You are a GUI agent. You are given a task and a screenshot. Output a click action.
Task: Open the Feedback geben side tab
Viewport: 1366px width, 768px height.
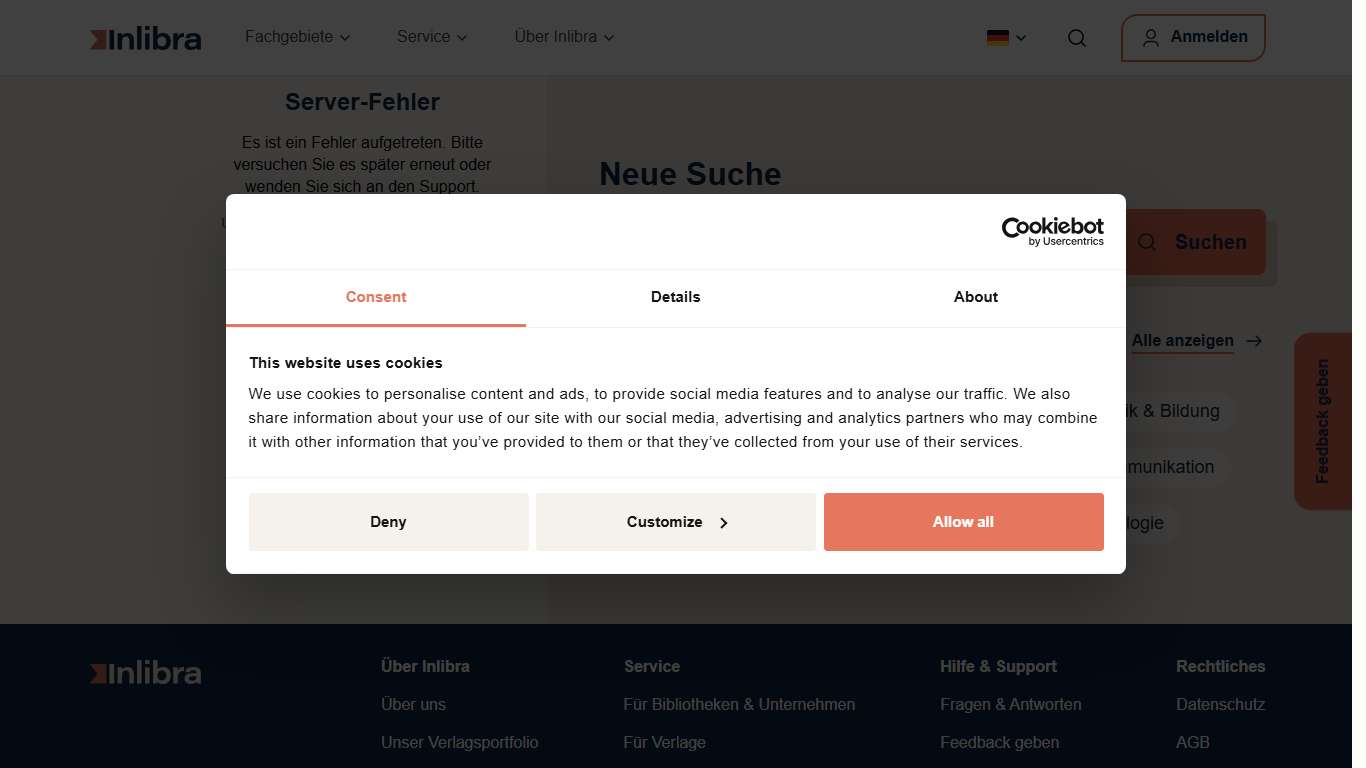1322,421
